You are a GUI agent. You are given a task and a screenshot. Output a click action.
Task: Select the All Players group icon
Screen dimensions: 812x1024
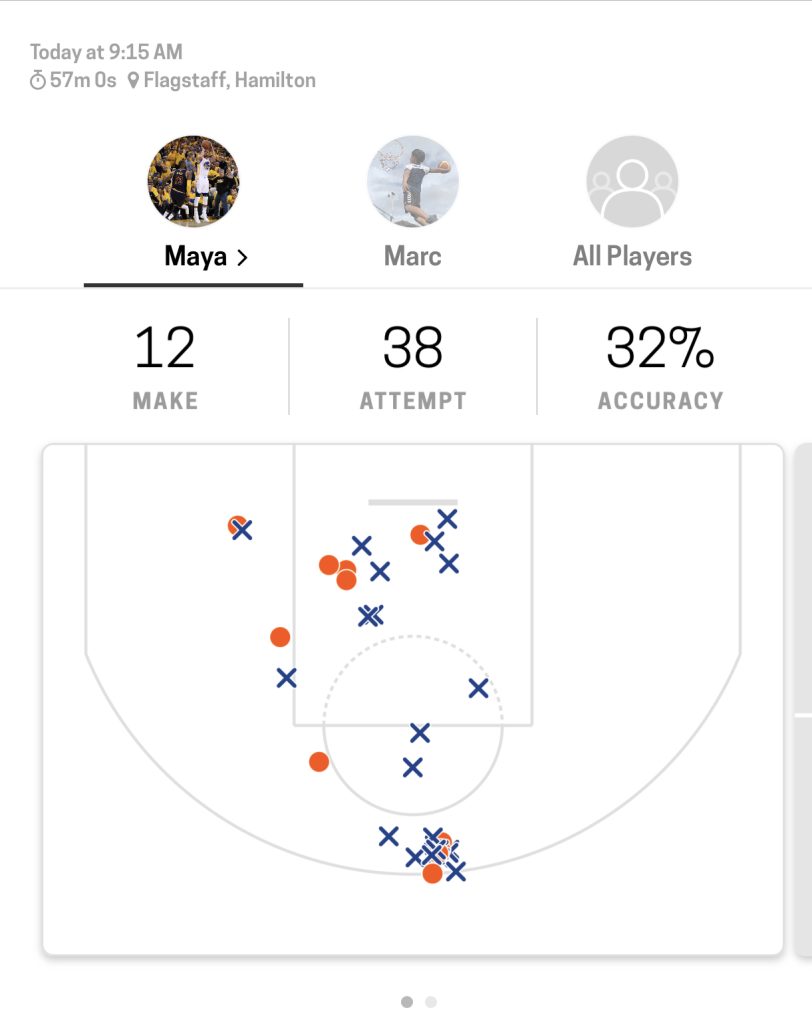[x=631, y=182]
